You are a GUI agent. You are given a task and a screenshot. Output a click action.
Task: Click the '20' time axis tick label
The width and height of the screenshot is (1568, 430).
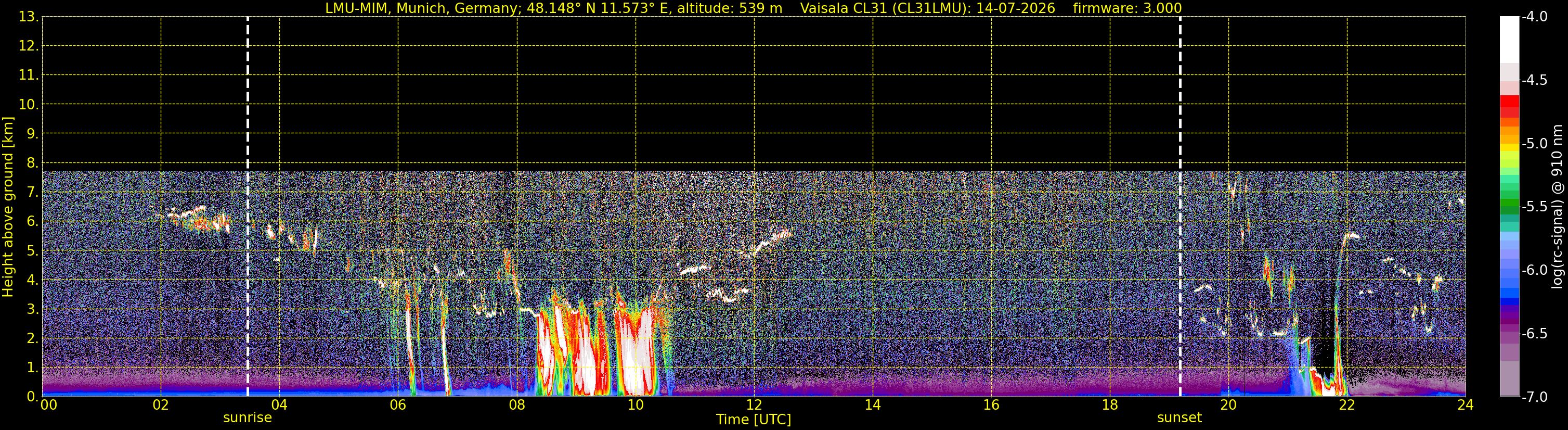pyautogui.click(x=1228, y=405)
